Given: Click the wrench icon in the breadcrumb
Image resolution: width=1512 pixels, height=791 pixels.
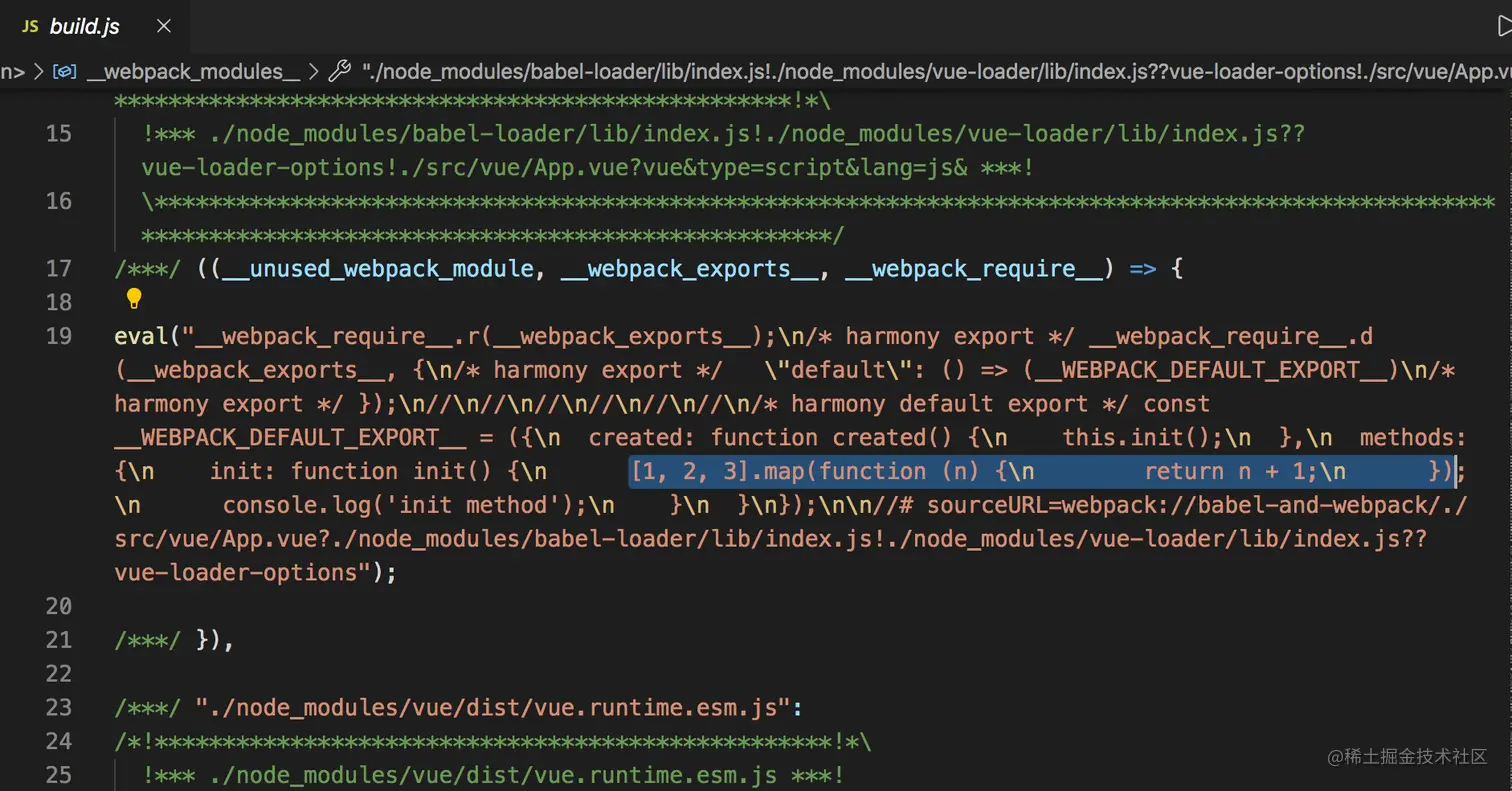Looking at the screenshot, I should click(340, 71).
